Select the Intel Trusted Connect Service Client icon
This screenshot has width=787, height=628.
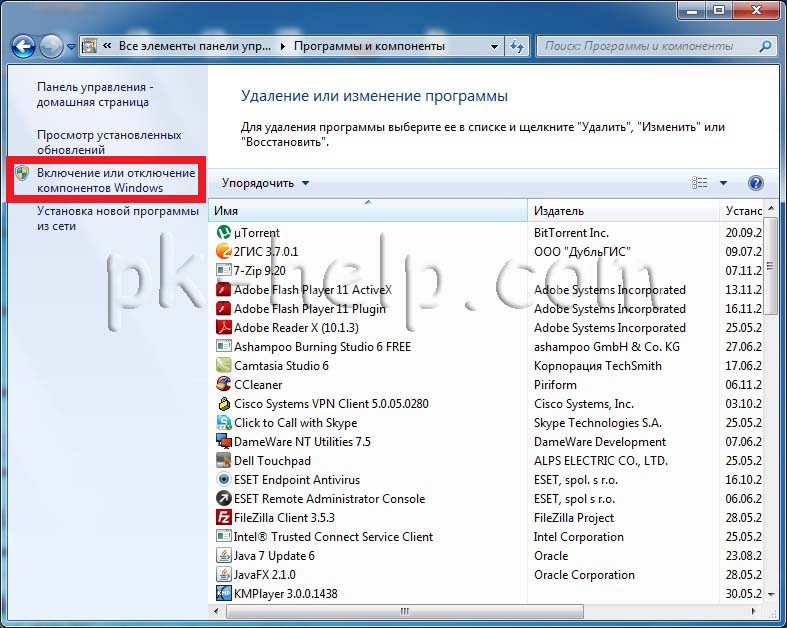[x=223, y=537]
